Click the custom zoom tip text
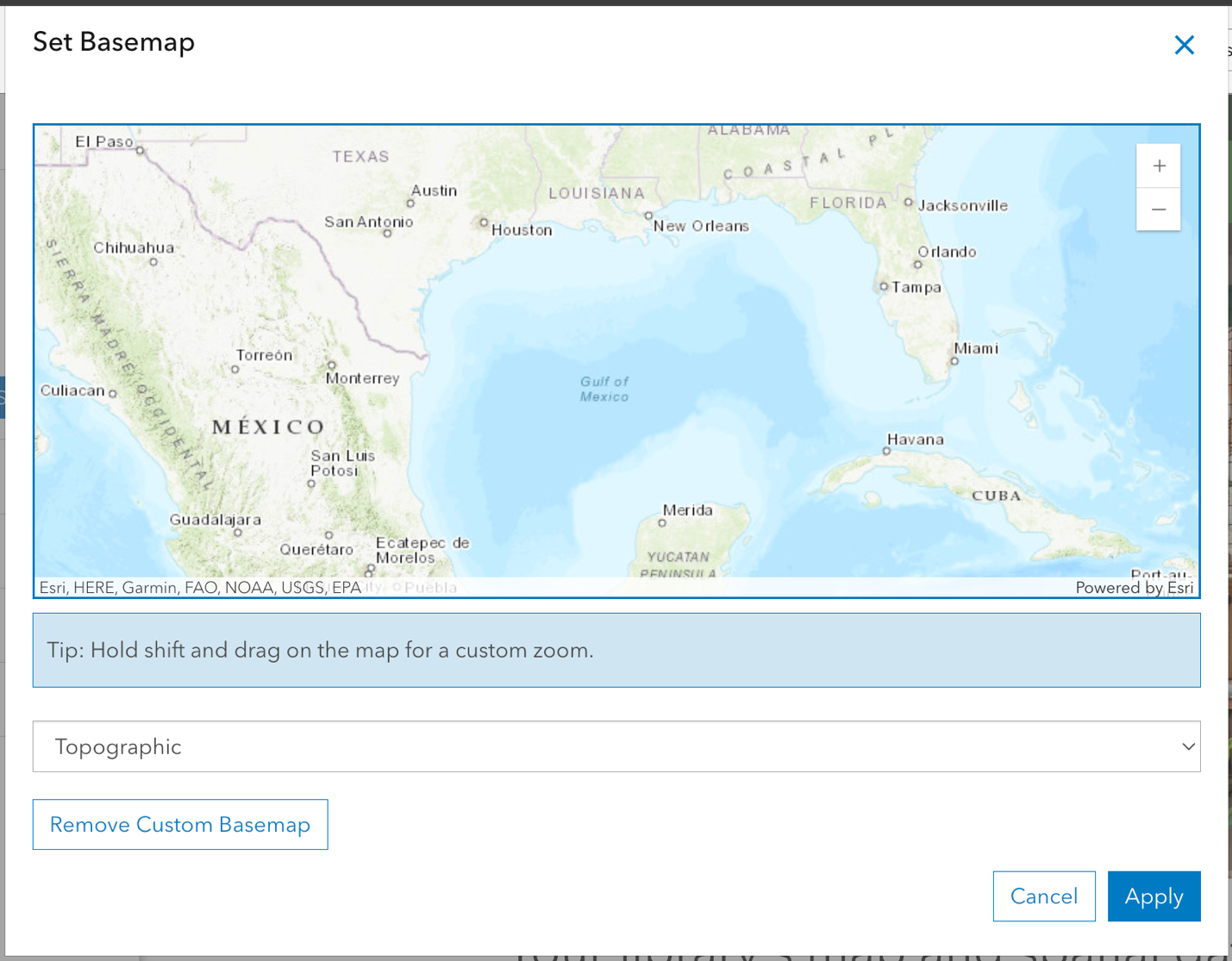The image size is (1232, 961). 320,650
